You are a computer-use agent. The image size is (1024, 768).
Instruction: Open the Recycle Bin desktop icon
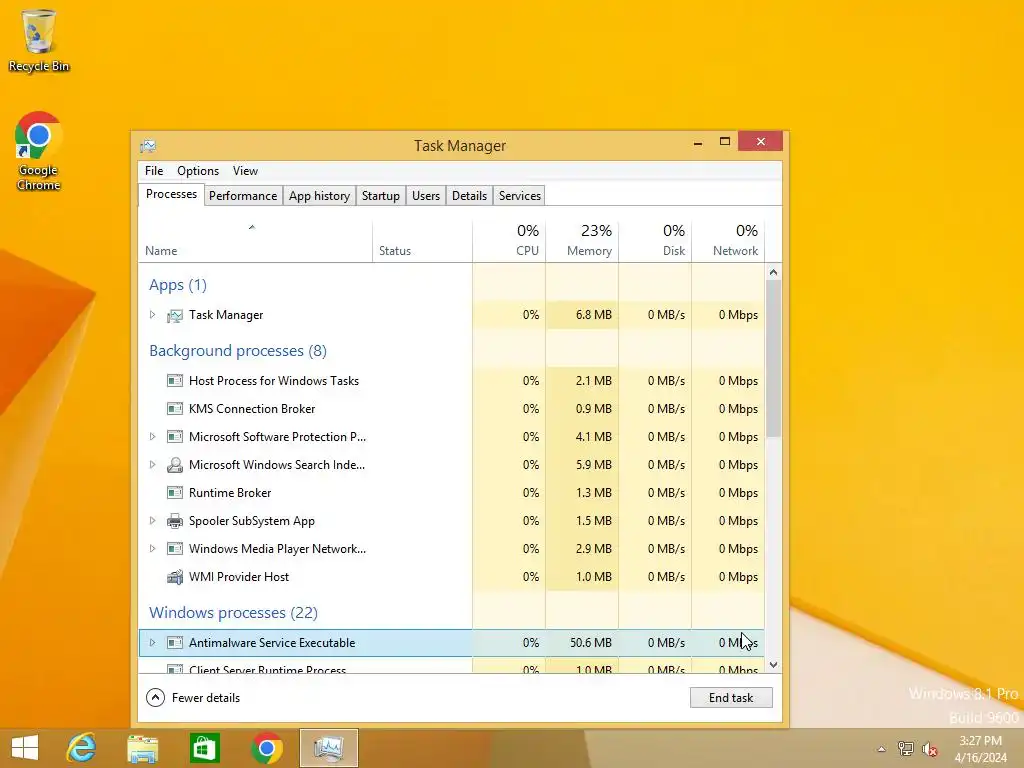[x=39, y=40]
